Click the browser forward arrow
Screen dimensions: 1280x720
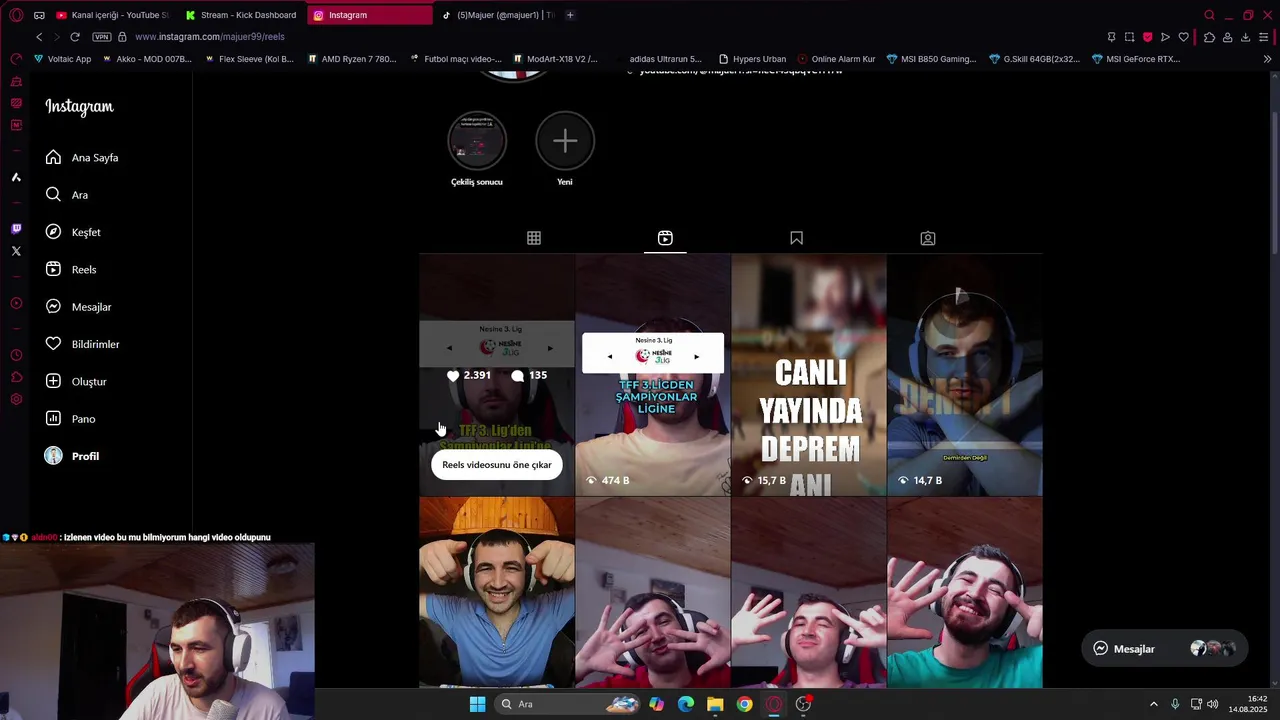(x=57, y=37)
